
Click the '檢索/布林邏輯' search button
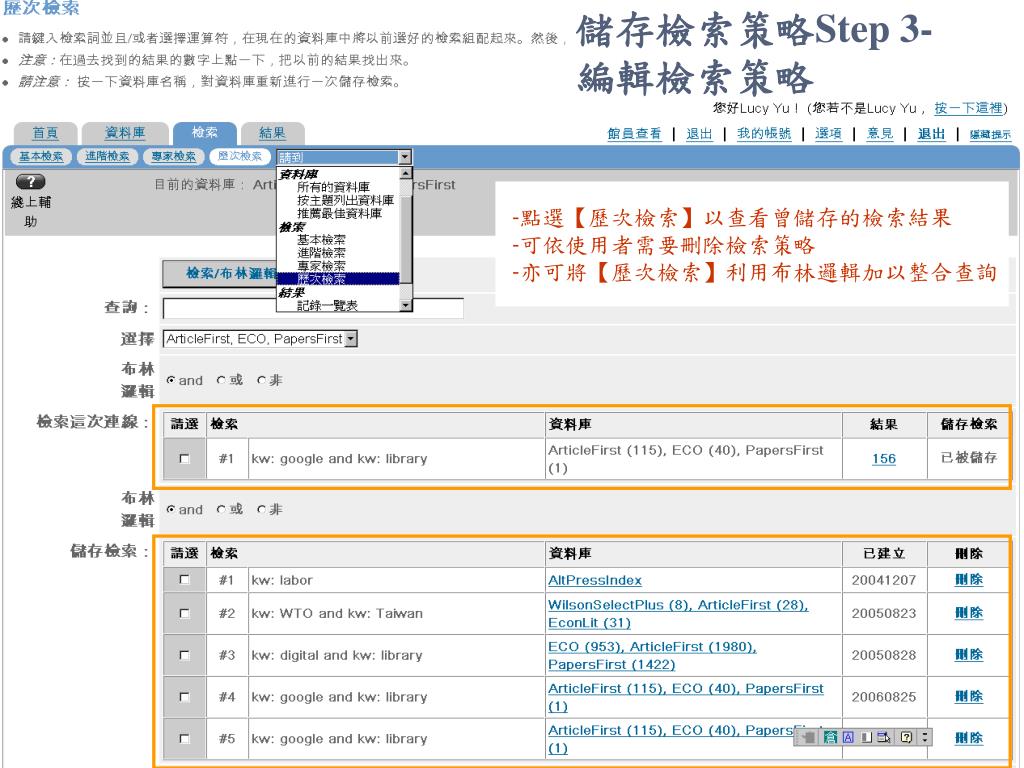tap(219, 274)
